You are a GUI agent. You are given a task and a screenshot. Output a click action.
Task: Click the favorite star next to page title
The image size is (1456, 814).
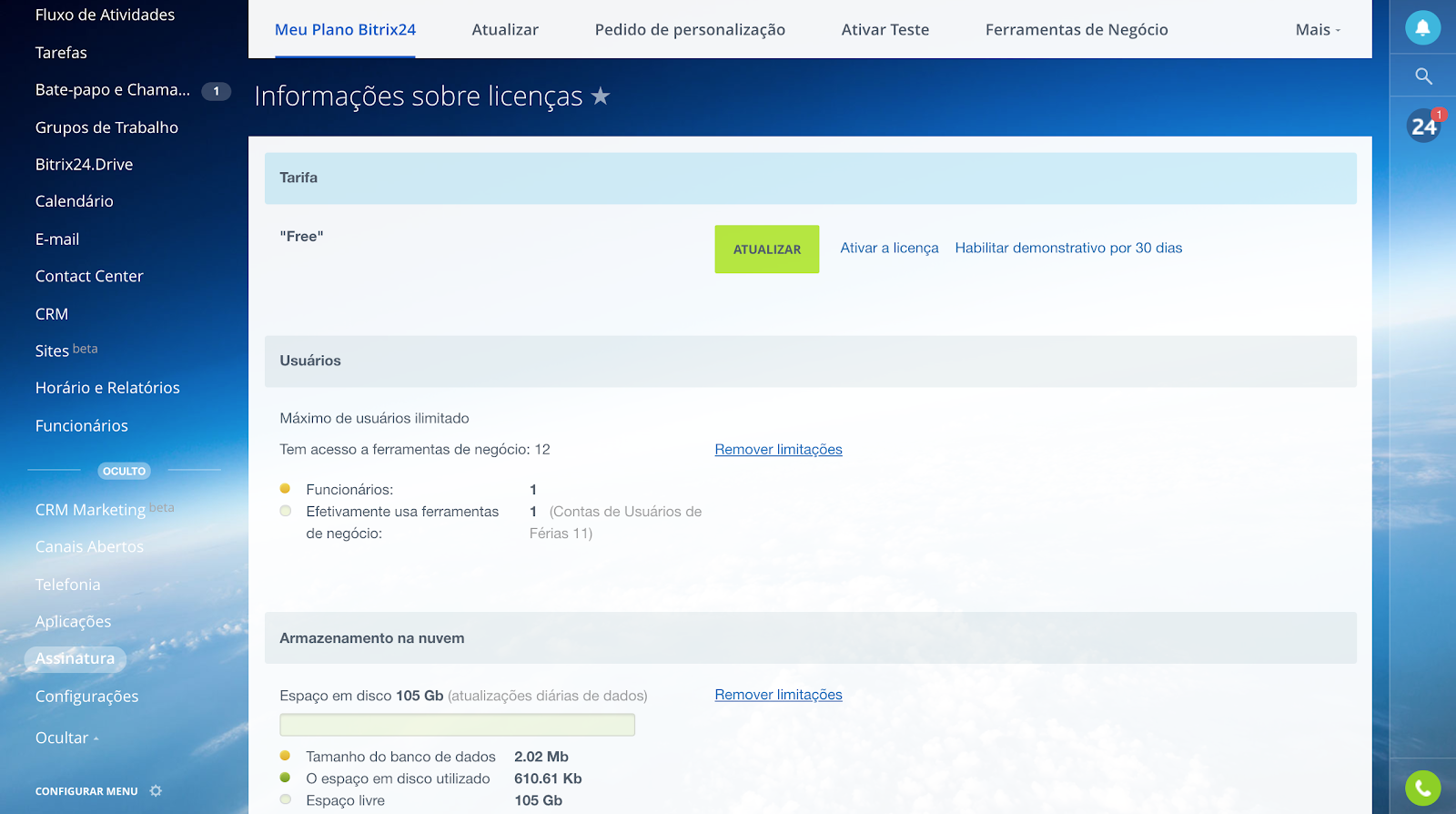click(x=601, y=96)
